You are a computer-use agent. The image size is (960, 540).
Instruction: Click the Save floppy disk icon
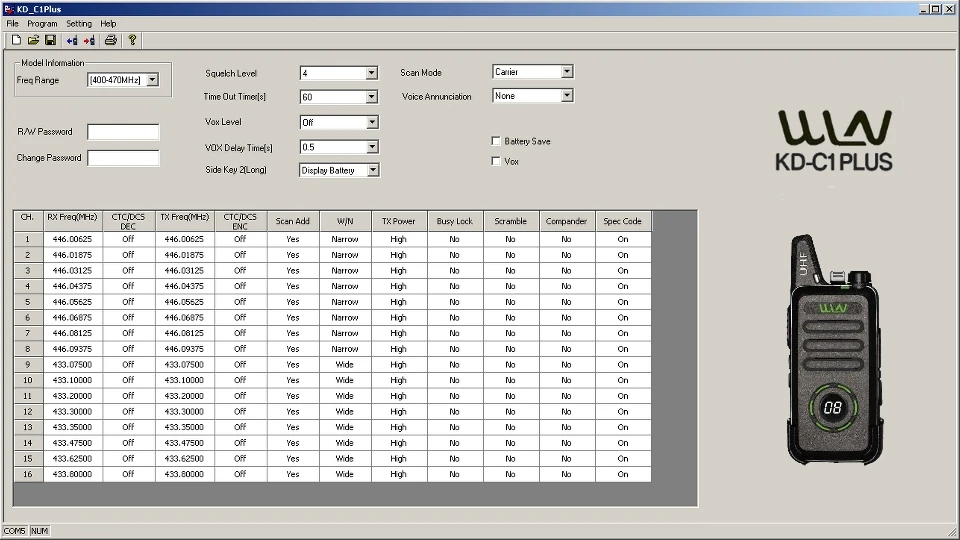pos(50,40)
